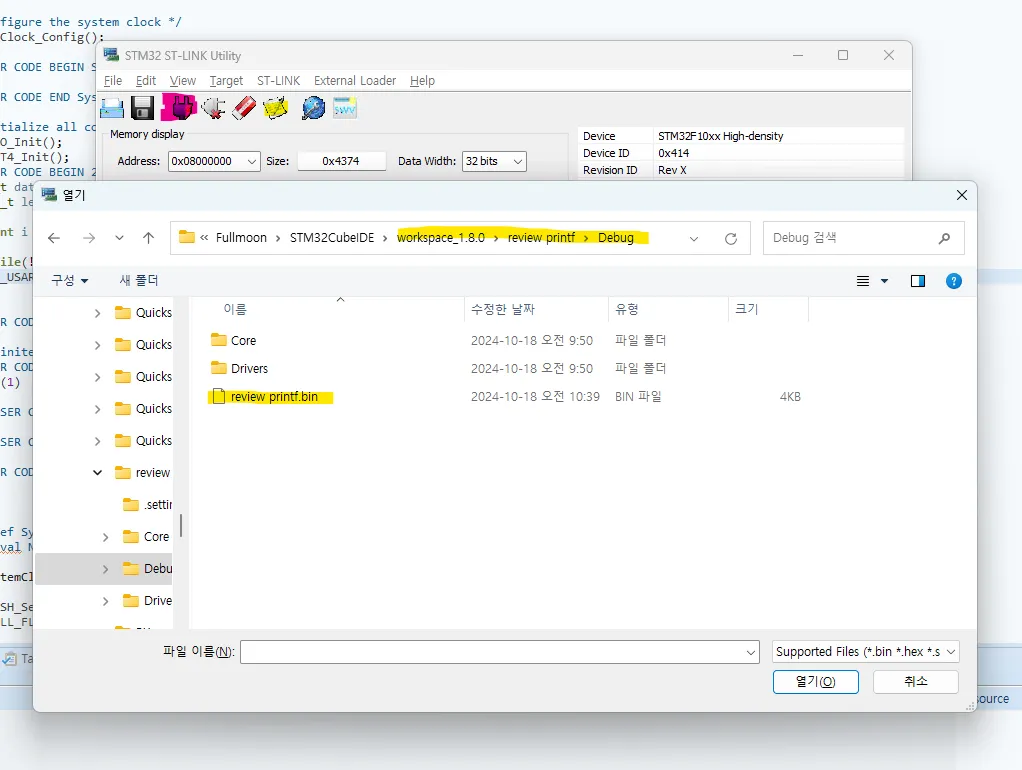Expand the Core folder in the navigation tree
1022x770 pixels.
pyautogui.click(x=106, y=537)
